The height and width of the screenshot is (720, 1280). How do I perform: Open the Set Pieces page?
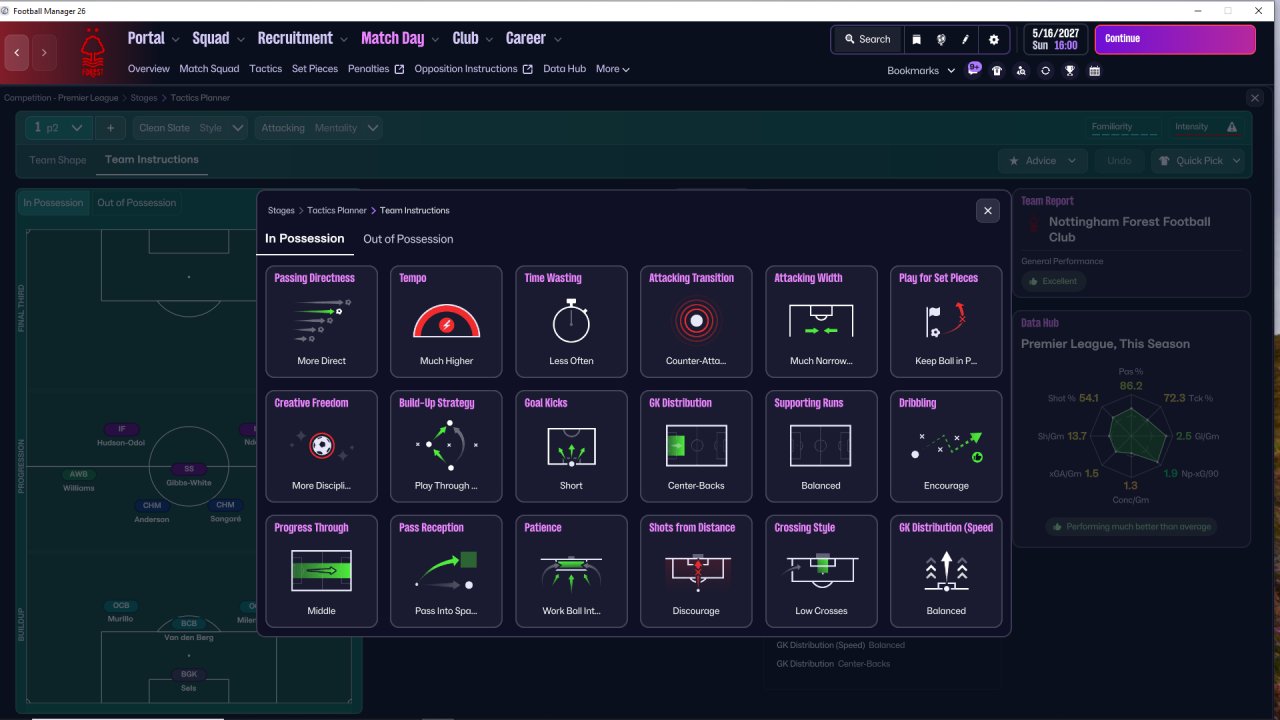pyautogui.click(x=315, y=69)
